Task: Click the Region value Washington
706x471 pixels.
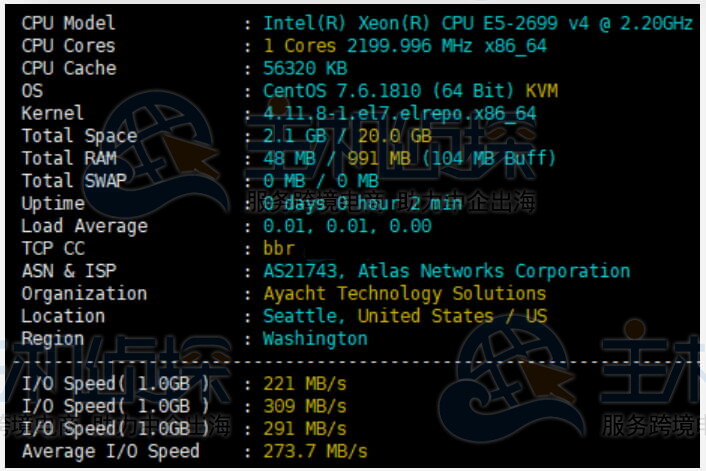Action: point(315,338)
